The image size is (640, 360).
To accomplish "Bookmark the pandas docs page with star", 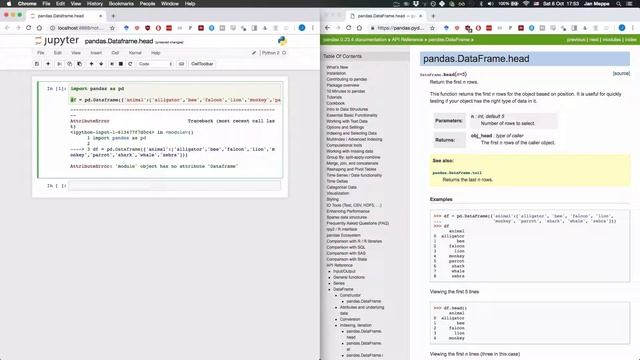I will tap(432, 28).
